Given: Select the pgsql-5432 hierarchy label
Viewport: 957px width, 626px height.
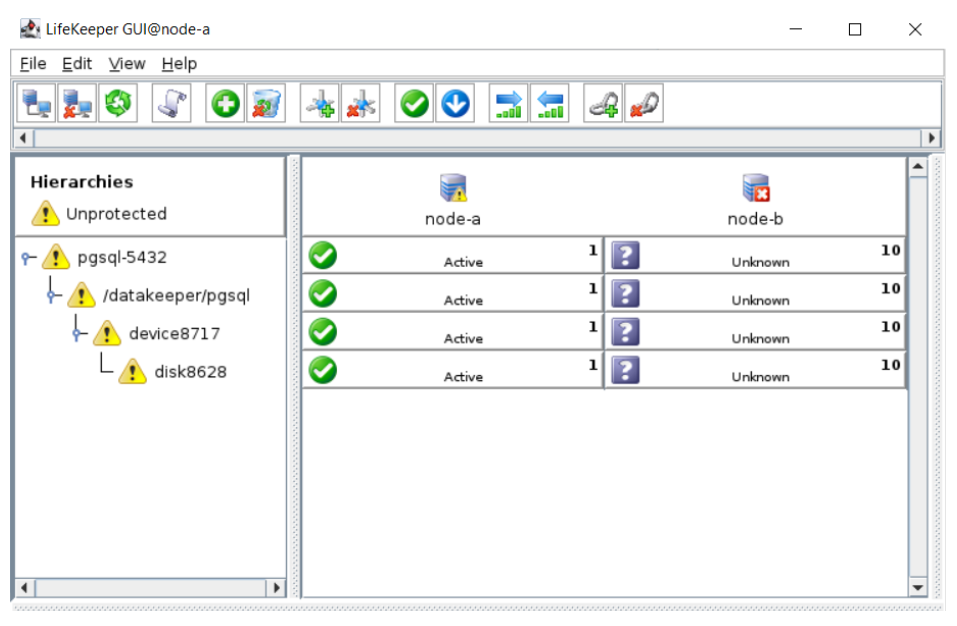Looking at the screenshot, I should coord(122,257).
